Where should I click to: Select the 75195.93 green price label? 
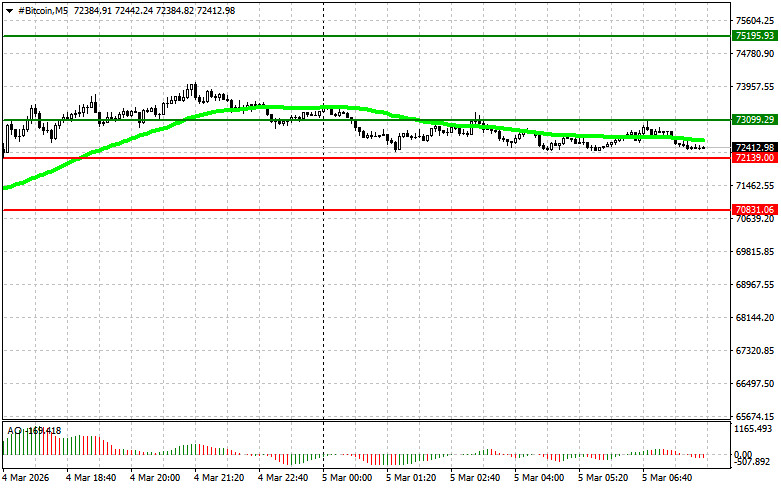click(755, 36)
